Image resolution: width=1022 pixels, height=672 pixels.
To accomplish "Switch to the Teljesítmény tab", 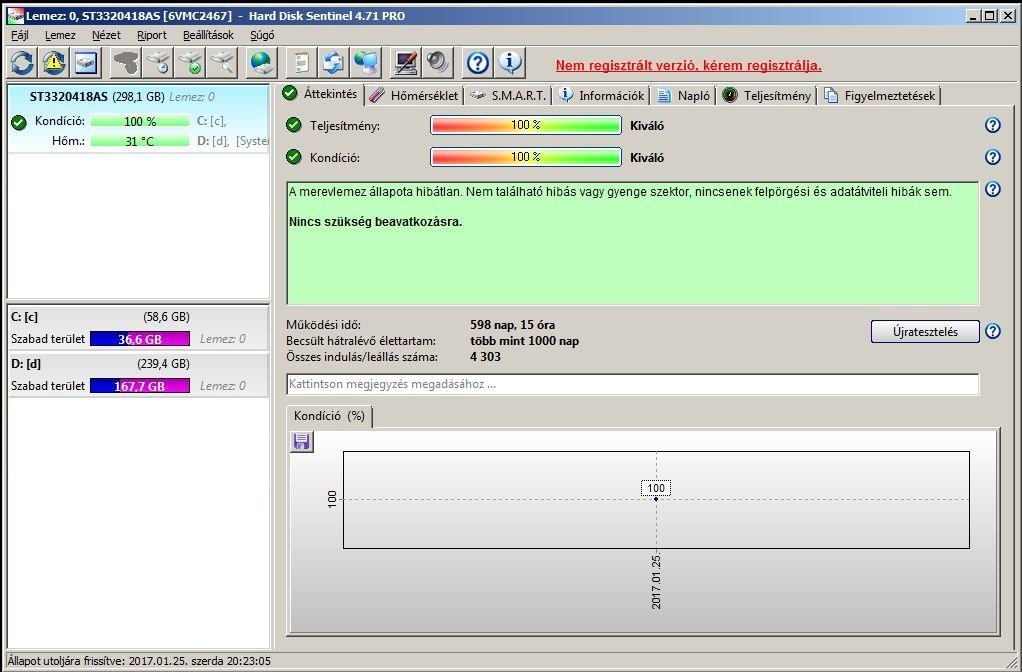I will point(767,96).
